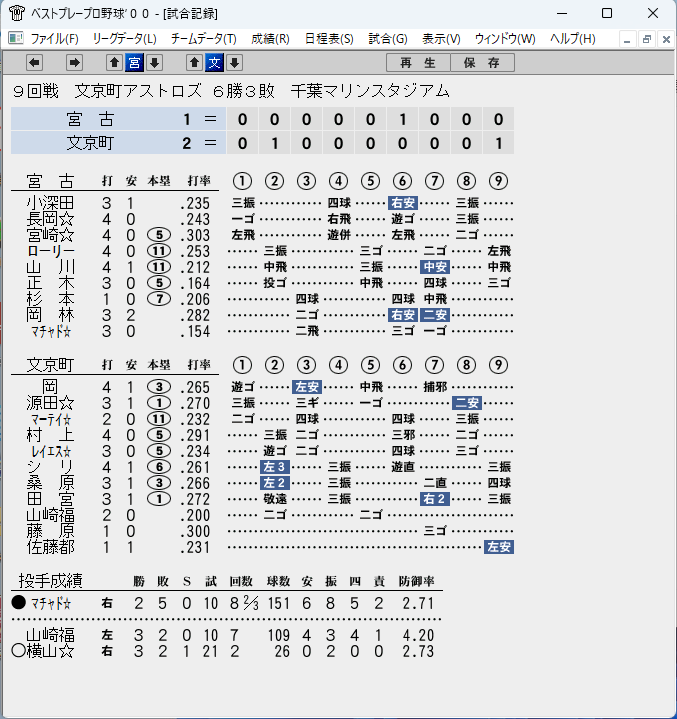The width and height of the screenshot is (677, 719).
Task: Click 藤原's batting average .300
Action: pyautogui.click(x=195, y=531)
